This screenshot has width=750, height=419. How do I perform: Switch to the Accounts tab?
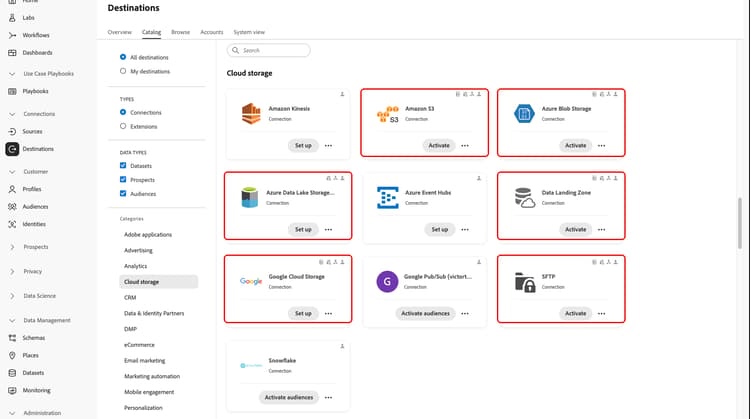[211, 32]
